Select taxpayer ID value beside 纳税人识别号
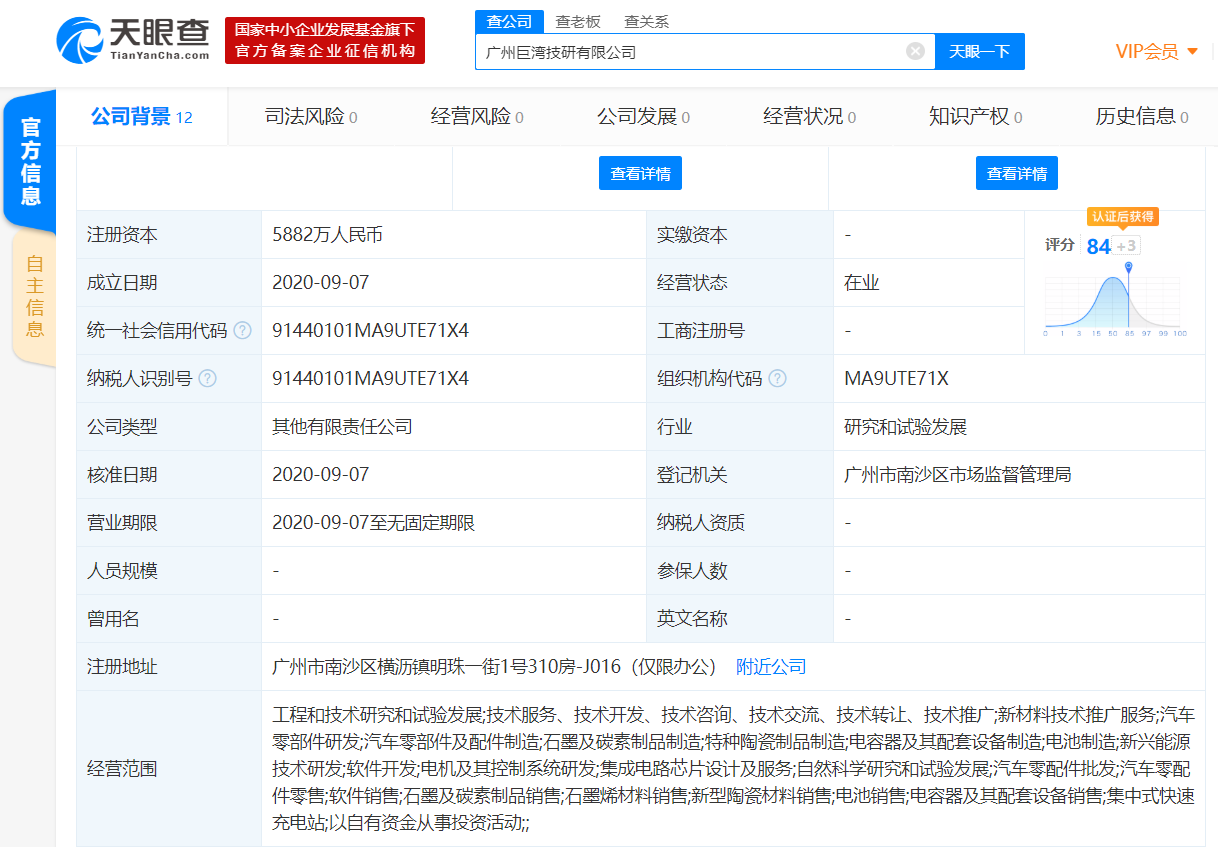 tap(370, 379)
